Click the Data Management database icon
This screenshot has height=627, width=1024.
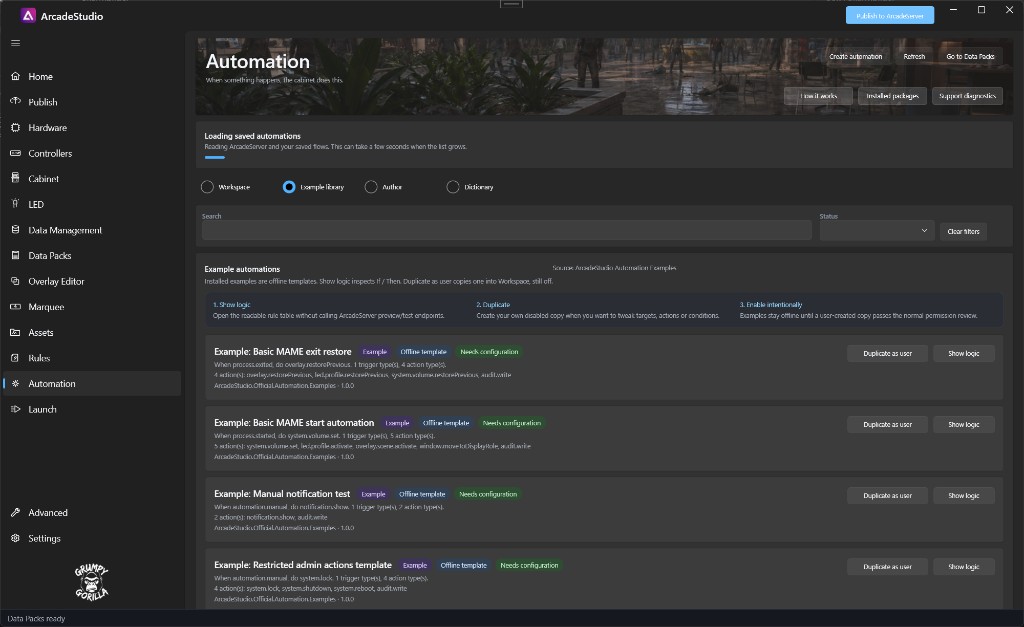coord(16,230)
